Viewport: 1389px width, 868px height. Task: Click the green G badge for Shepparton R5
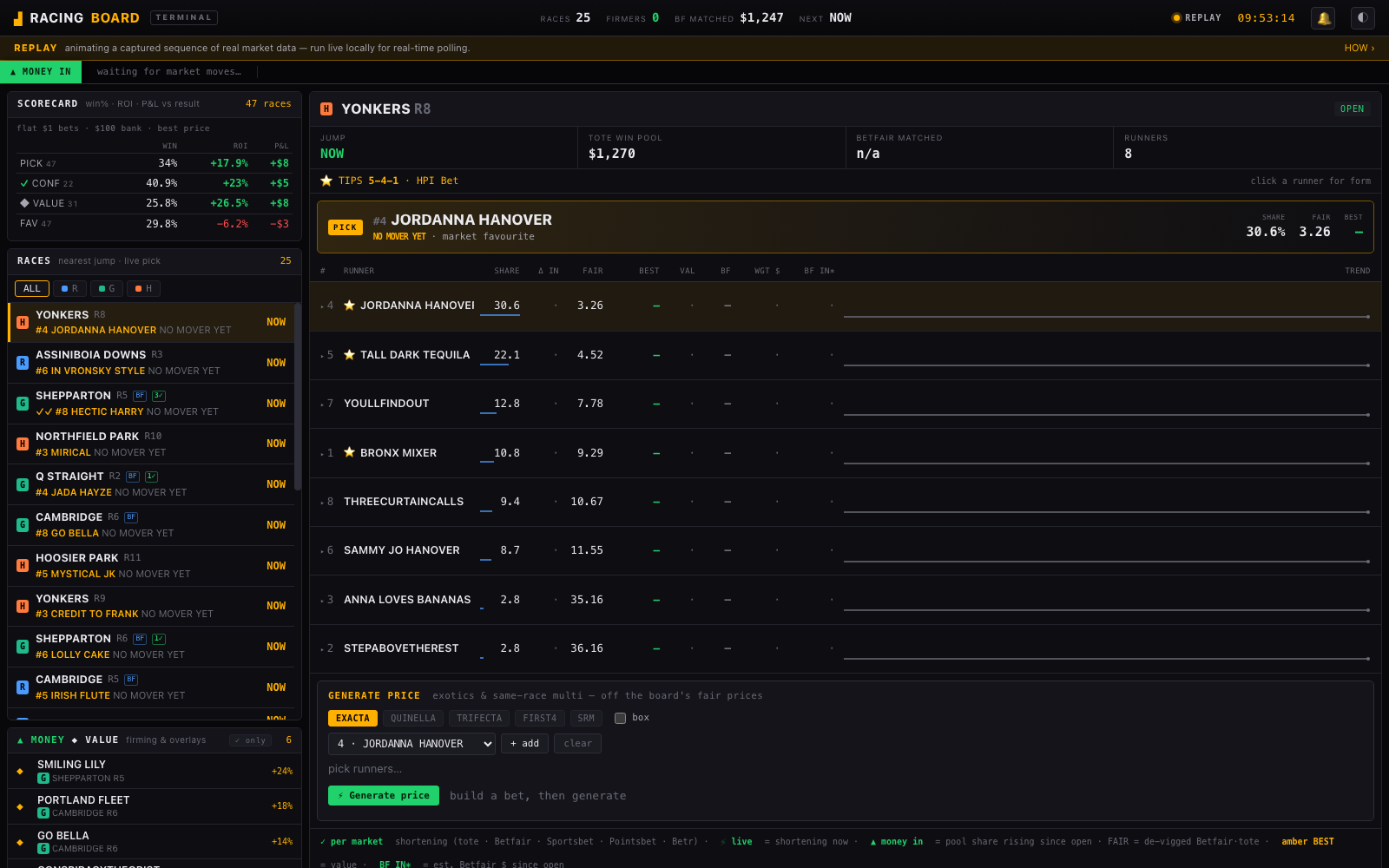23,404
